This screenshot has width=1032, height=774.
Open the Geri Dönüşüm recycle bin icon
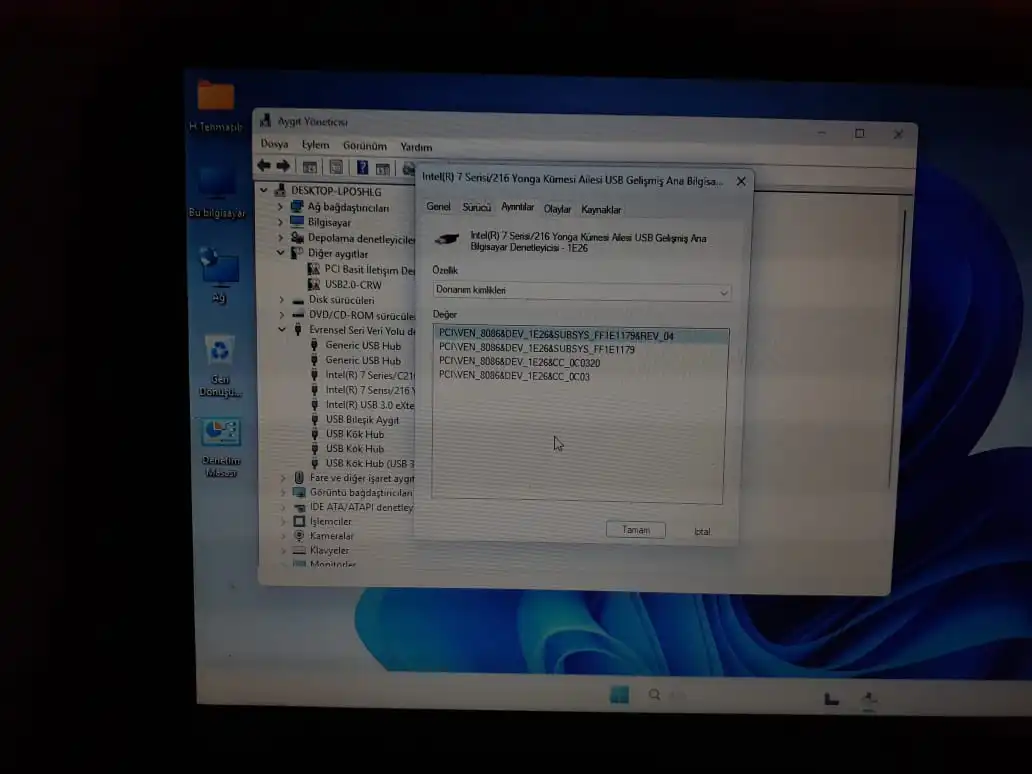[x=220, y=366]
